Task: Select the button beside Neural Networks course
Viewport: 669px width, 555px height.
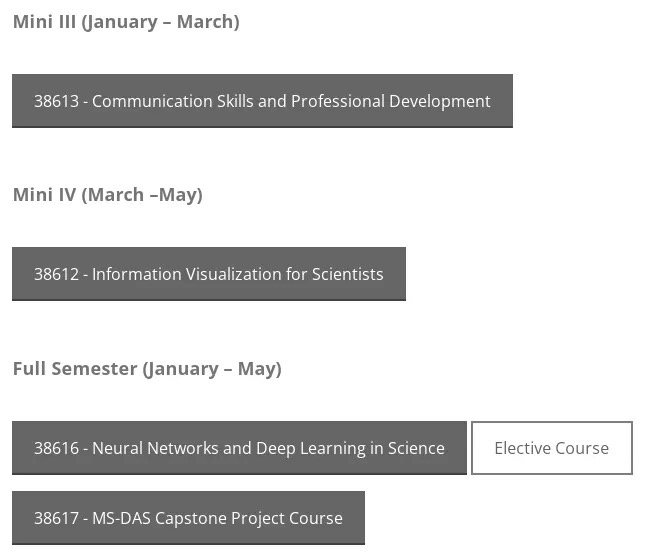Action: coord(552,448)
